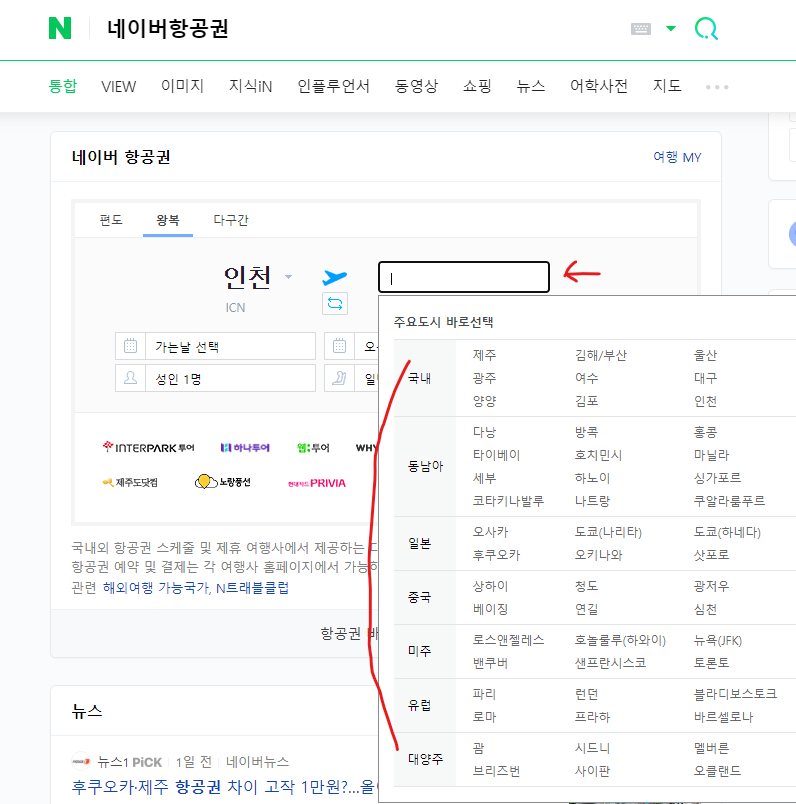Choose 싱가포르 in the city list
796x804 pixels.
[717, 478]
